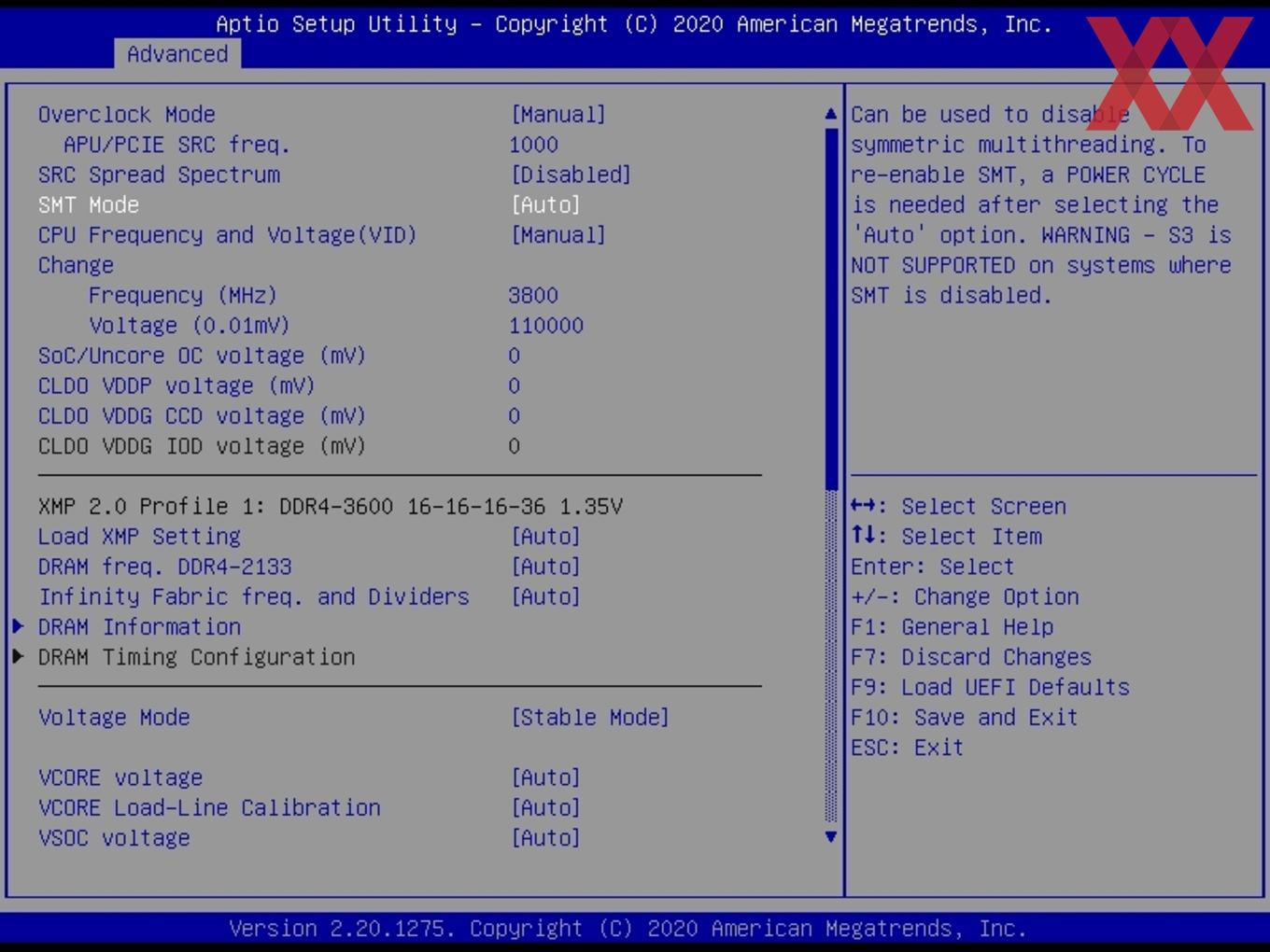Change Voltage Mode [Stable Mode] option

(590, 718)
